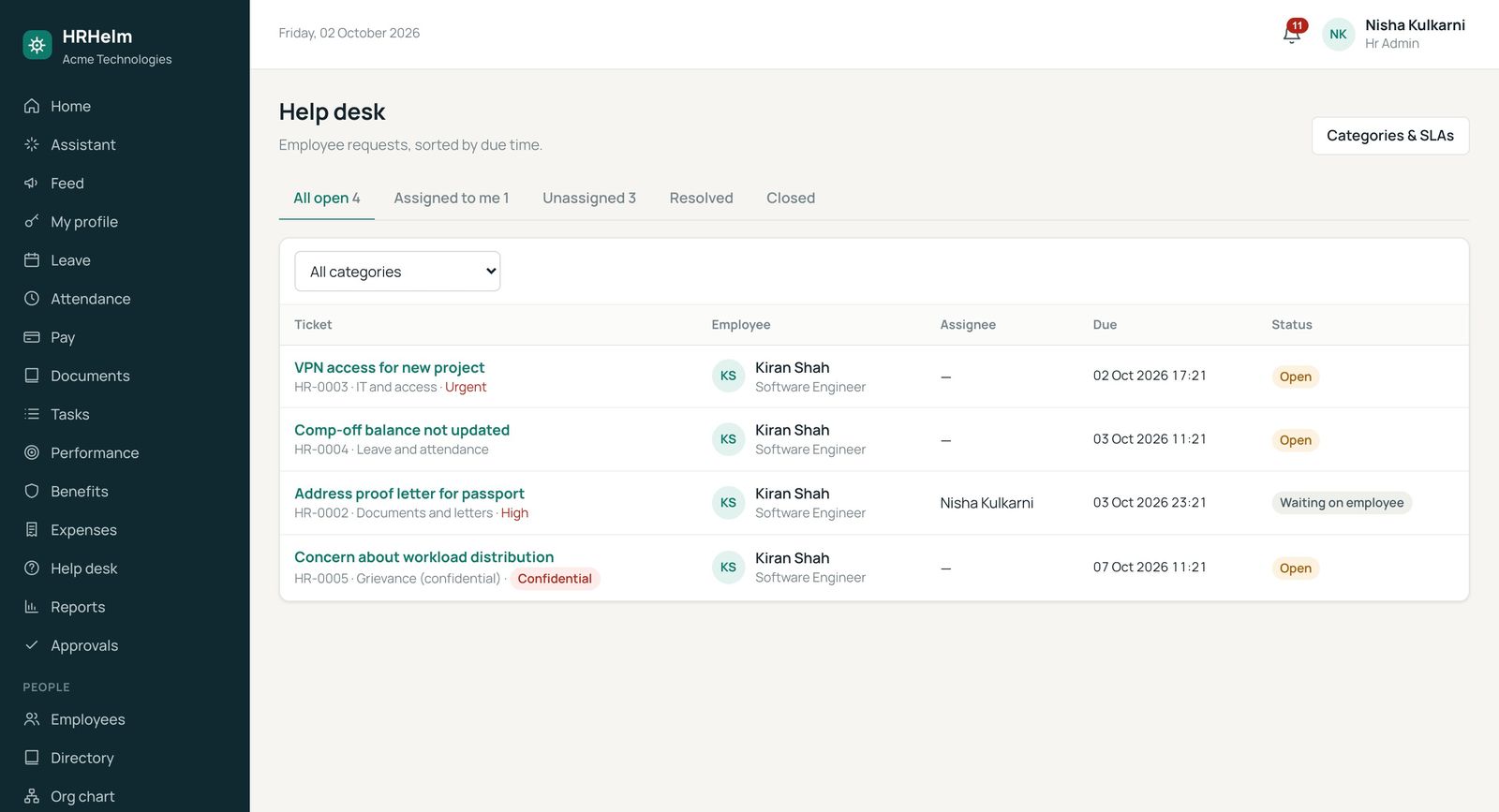
Task: Show the All open tab
Action: click(327, 198)
